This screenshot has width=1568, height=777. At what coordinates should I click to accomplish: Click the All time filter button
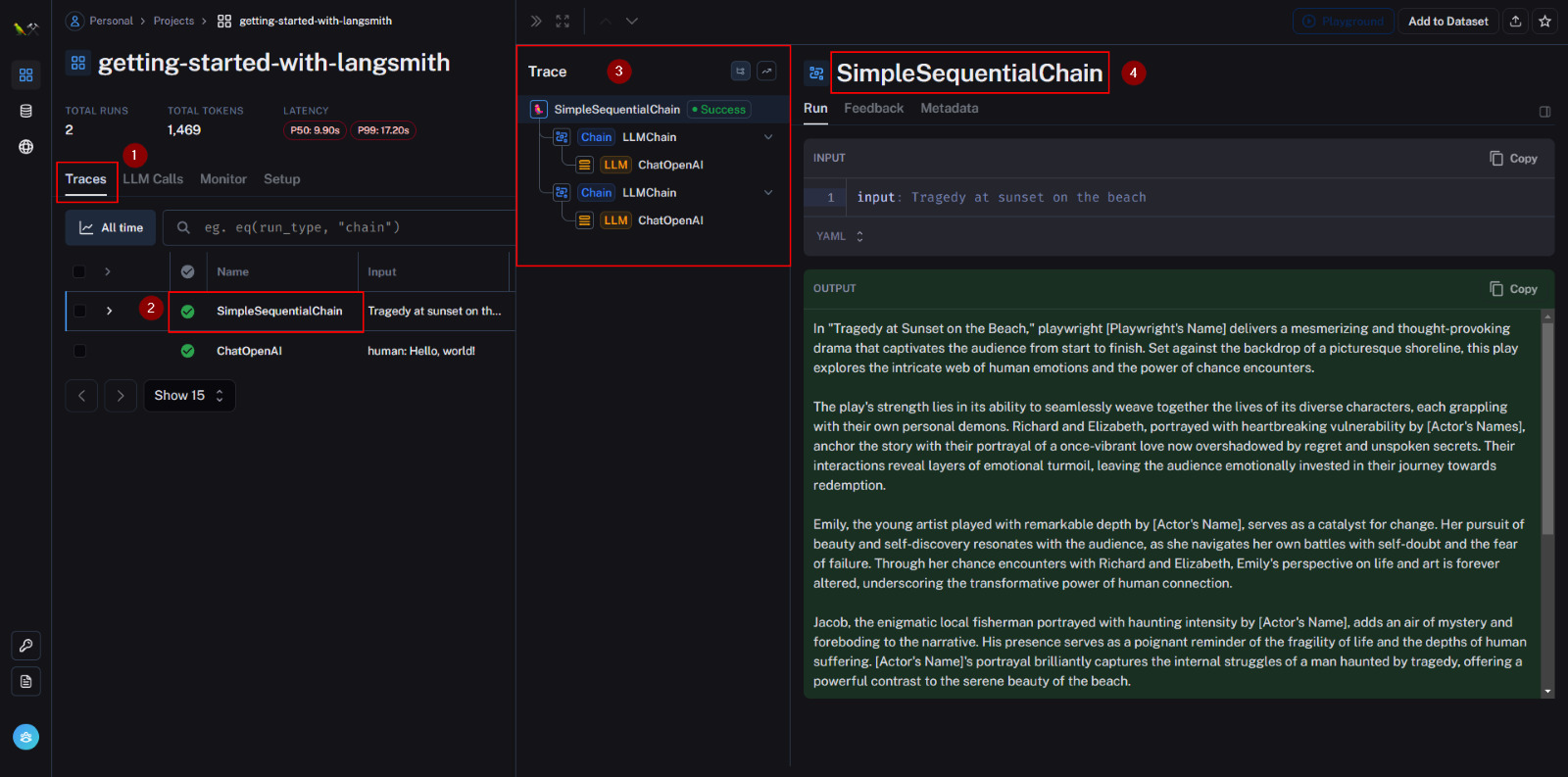click(x=111, y=227)
